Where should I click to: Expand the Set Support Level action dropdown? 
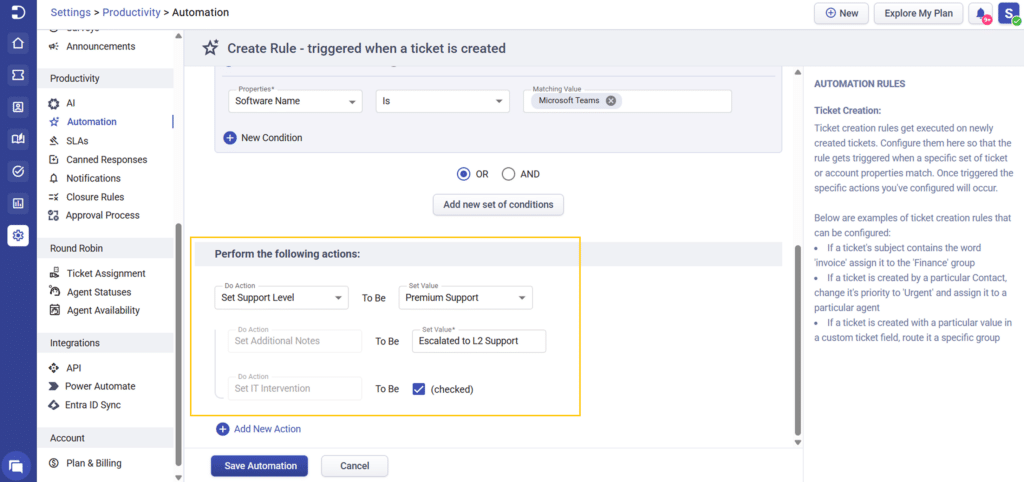281,298
